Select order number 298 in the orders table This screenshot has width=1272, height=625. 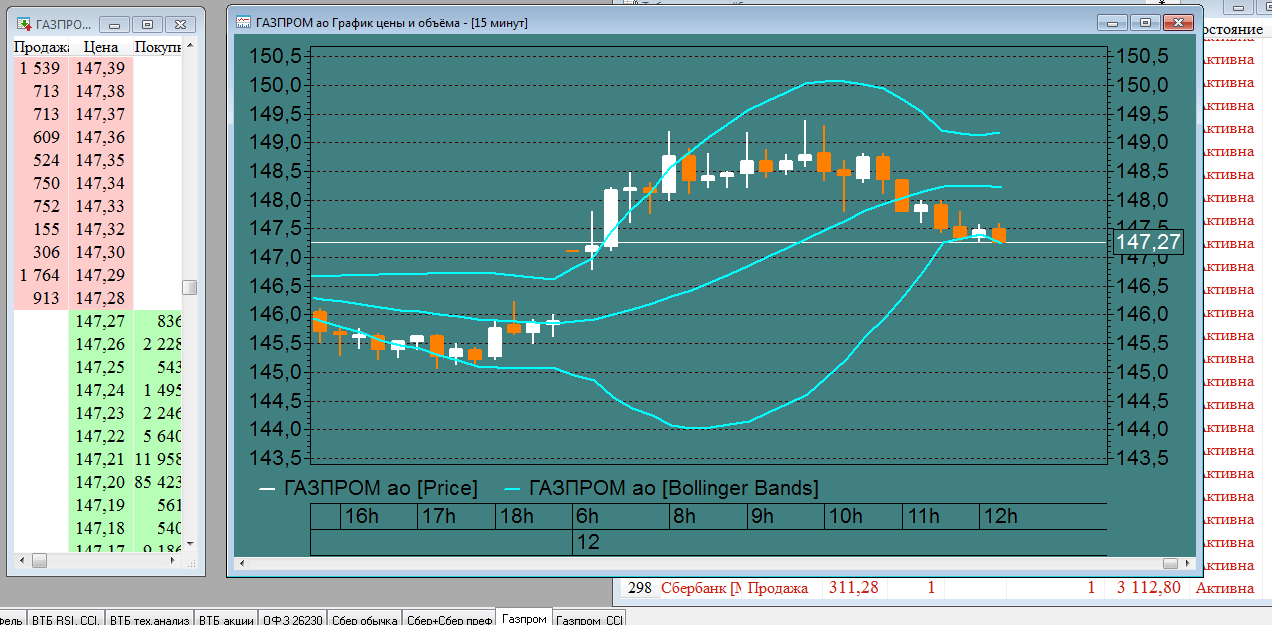click(640, 588)
